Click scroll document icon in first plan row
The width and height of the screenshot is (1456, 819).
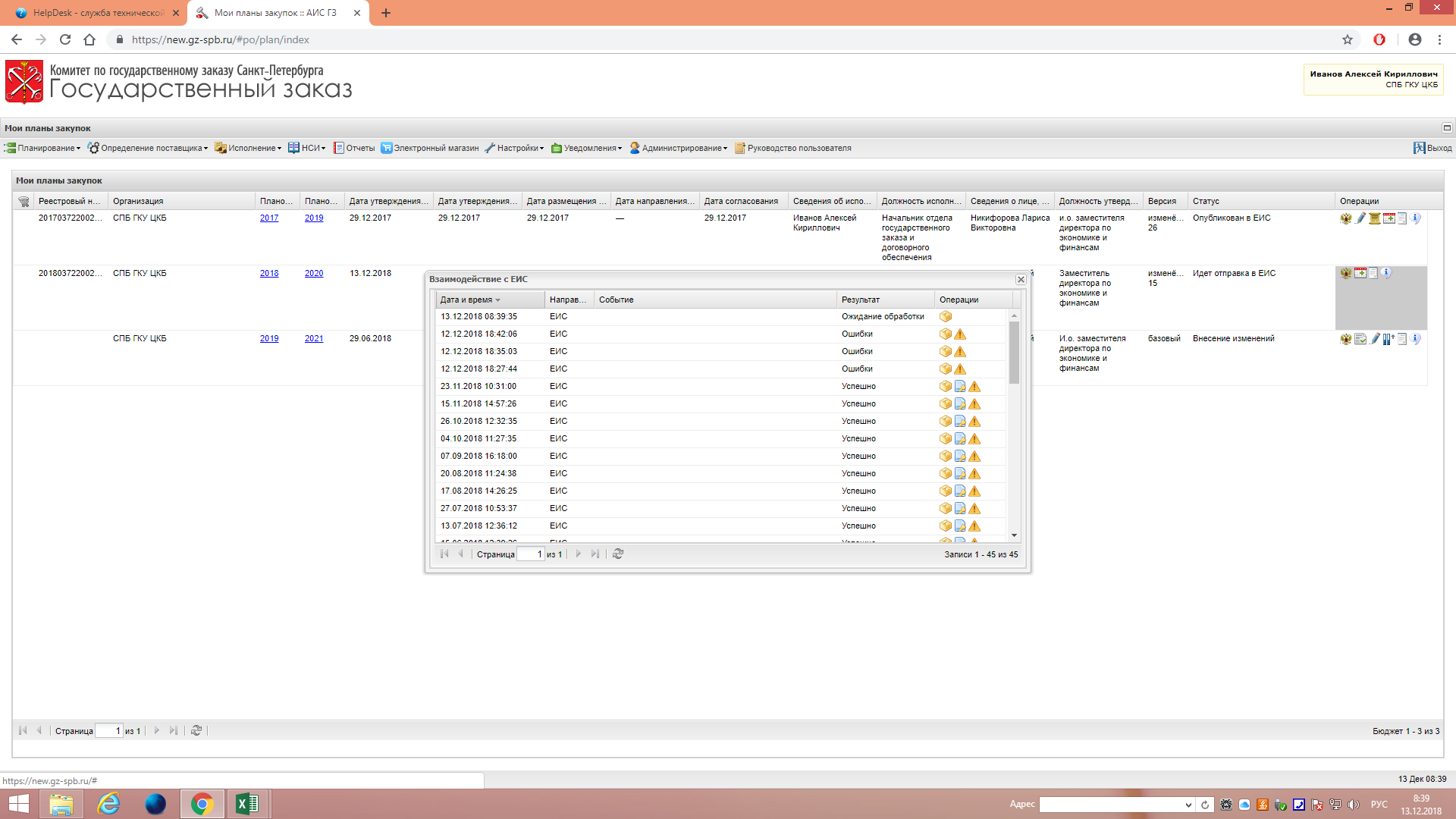tap(1374, 218)
